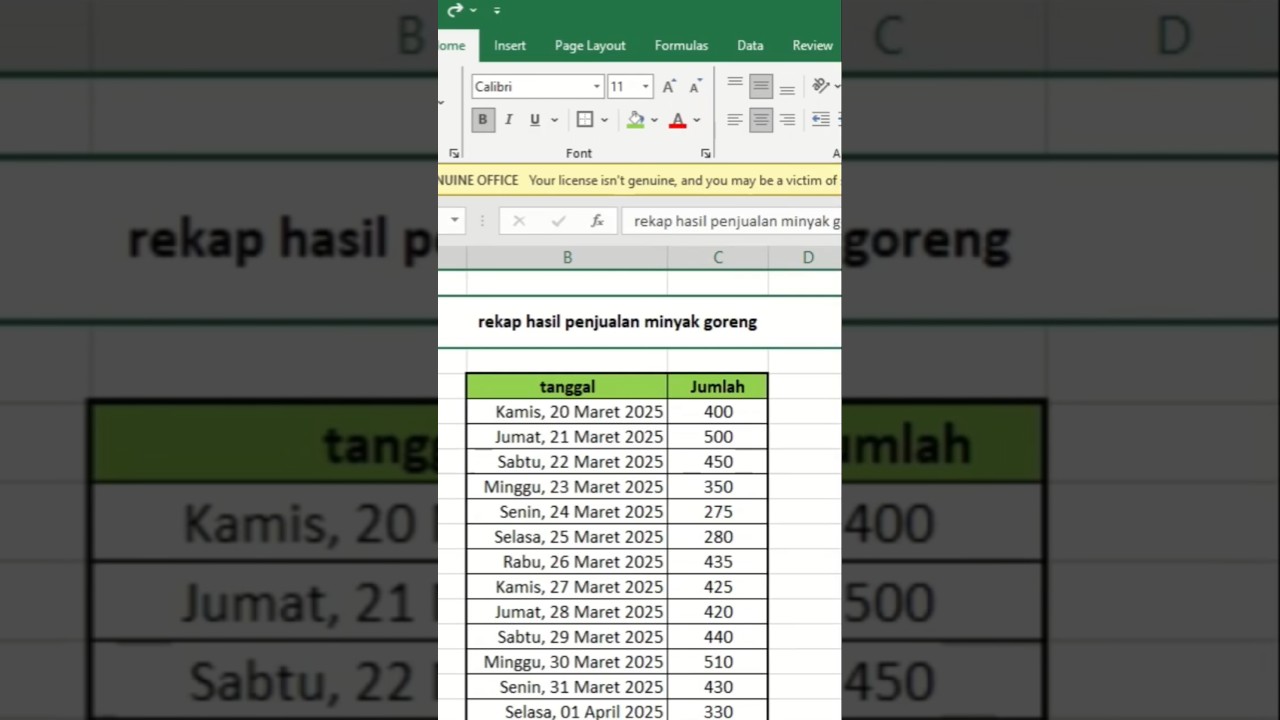Decrease font size with the small A icon
1280x720 pixels.
tap(695, 86)
